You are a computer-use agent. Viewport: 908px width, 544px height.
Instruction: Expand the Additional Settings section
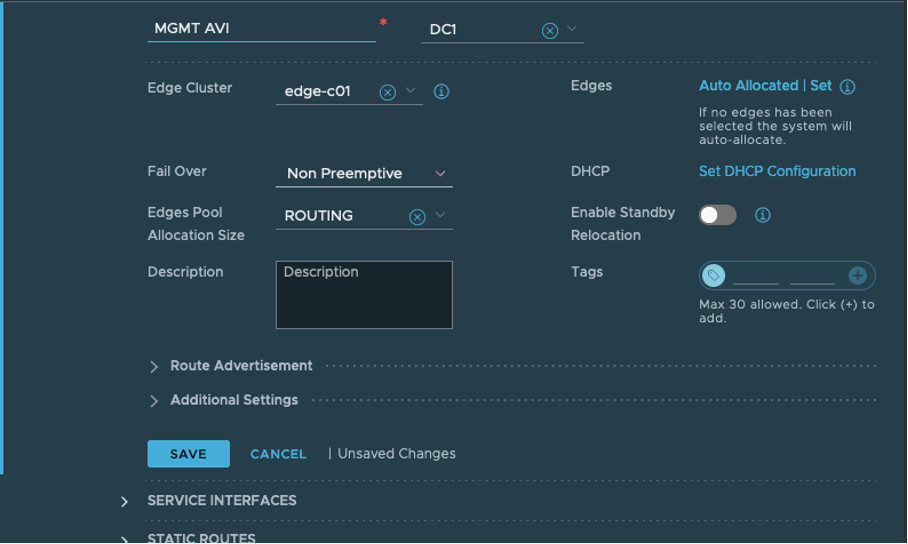pyautogui.click(x=154, y=401)
